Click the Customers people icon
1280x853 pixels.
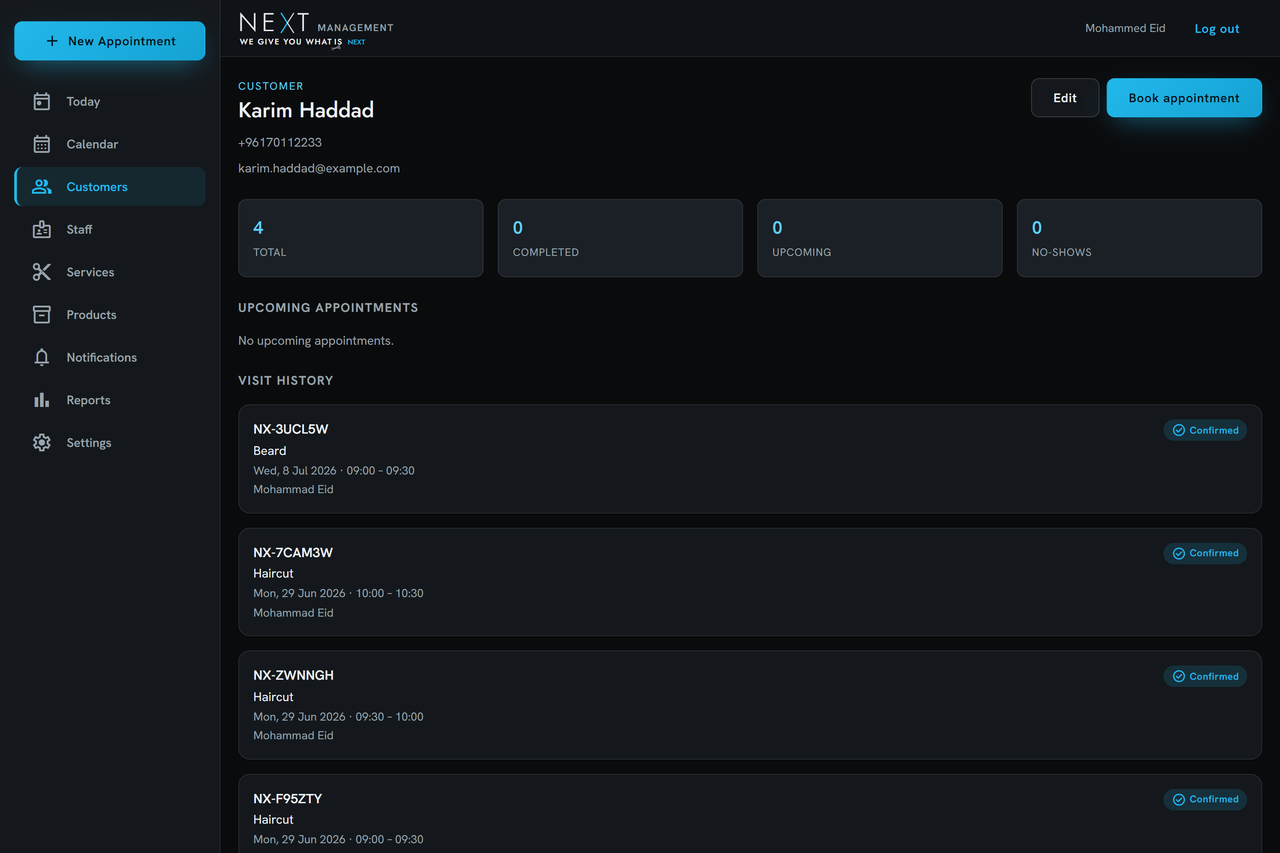pos(41,187)
